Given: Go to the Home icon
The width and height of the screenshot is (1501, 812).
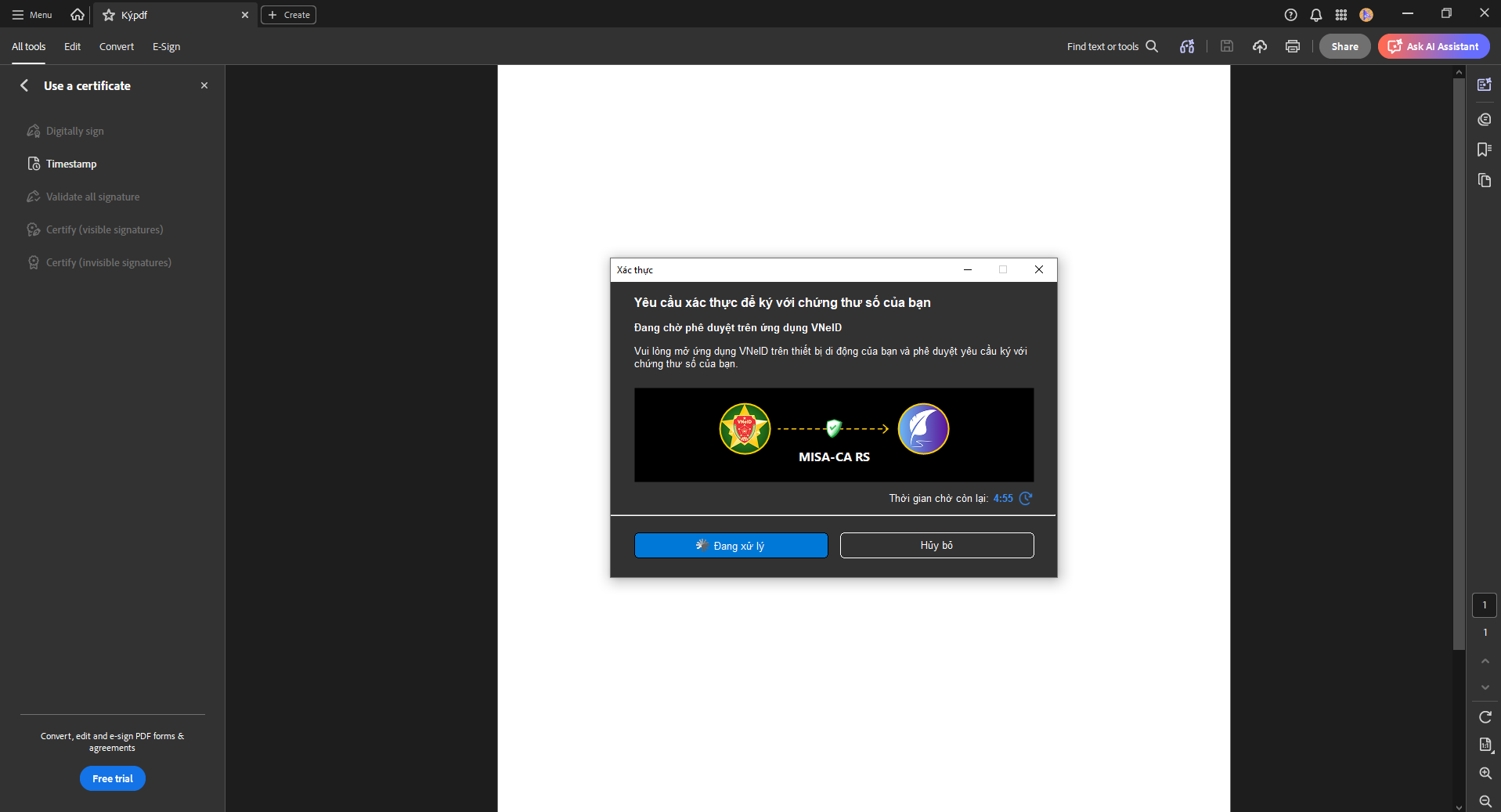Looking at the screenshot, I should pos(78,14).
